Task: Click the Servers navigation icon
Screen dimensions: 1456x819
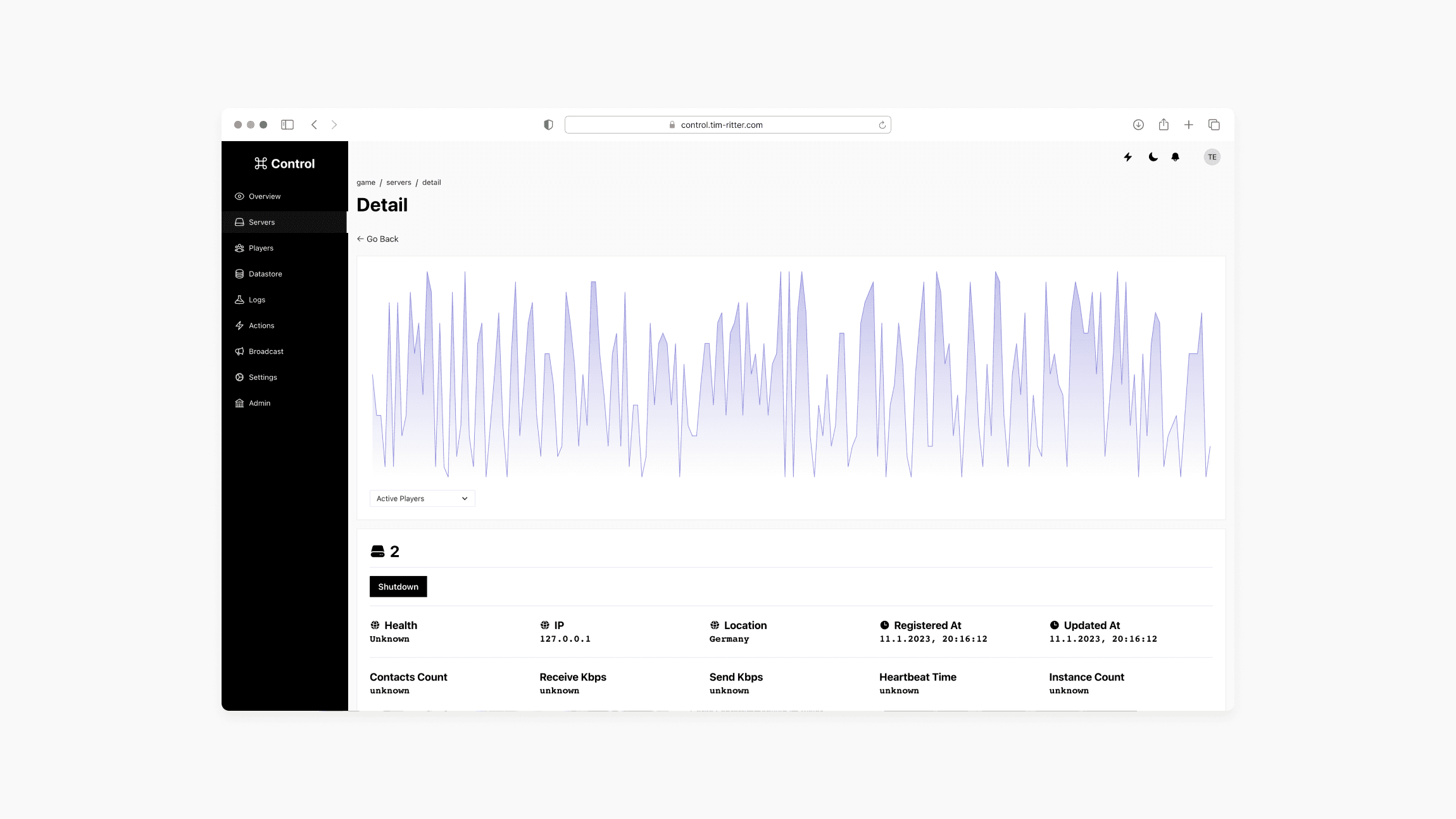Action: (239, 222)
